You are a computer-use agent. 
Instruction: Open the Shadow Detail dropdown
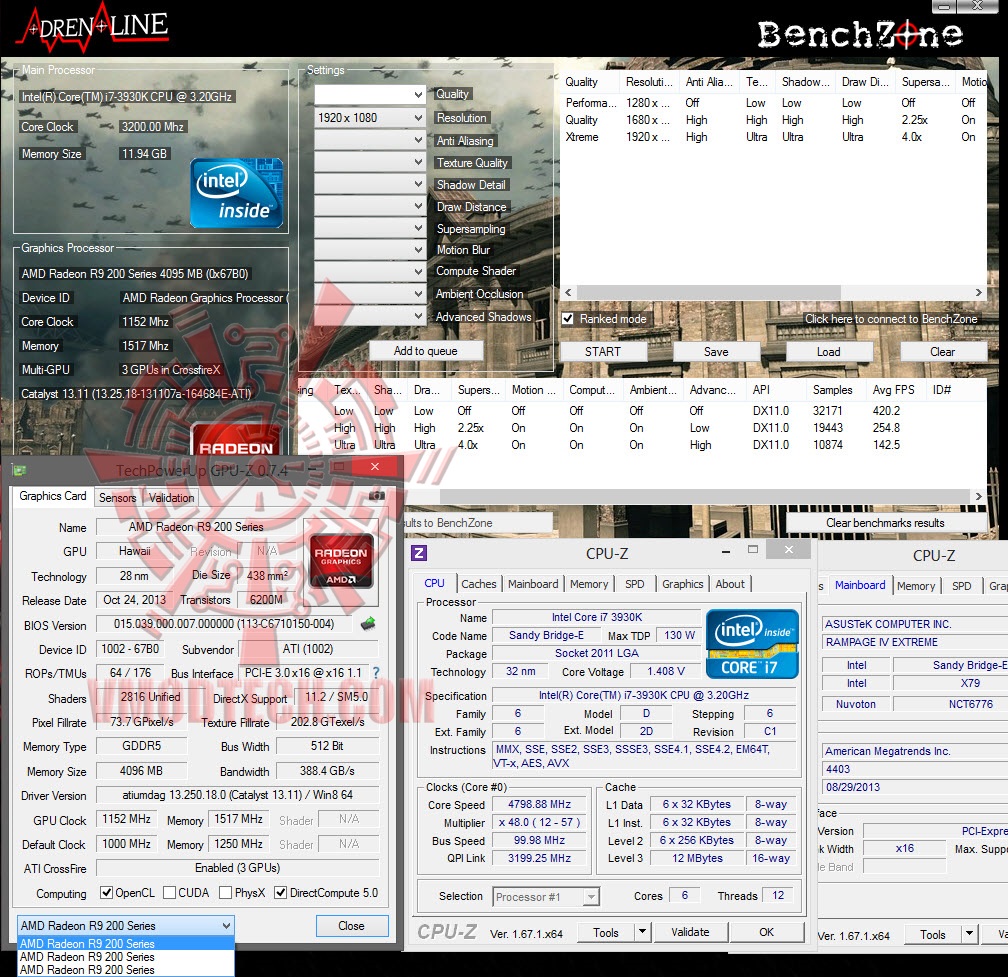coord(370,184)
